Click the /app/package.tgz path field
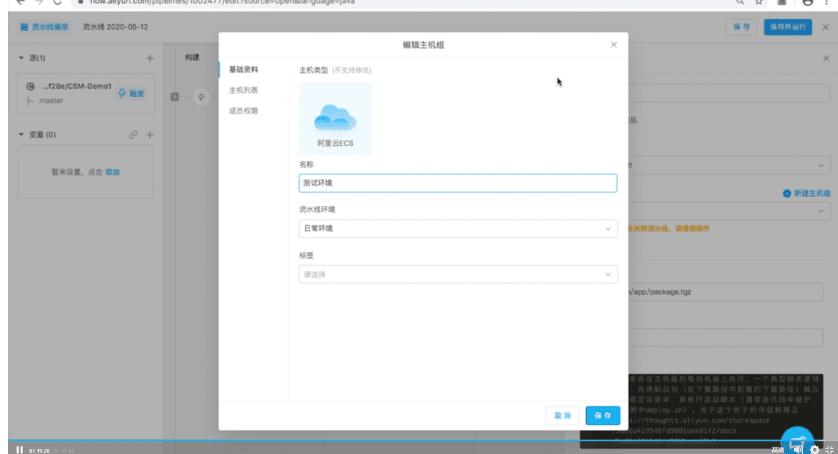 (726, 292)
